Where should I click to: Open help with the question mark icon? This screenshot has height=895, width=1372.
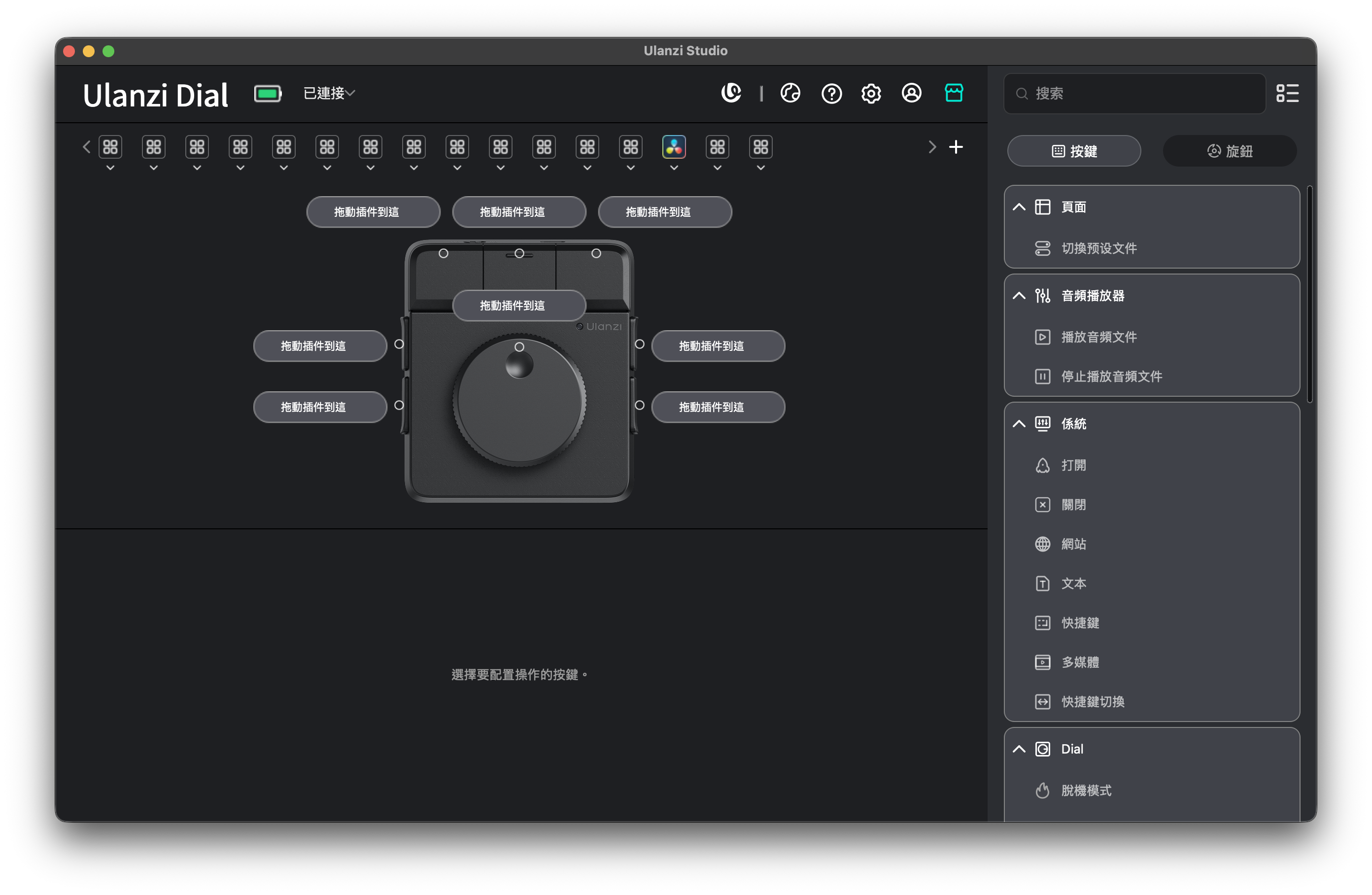pos(831,94)
